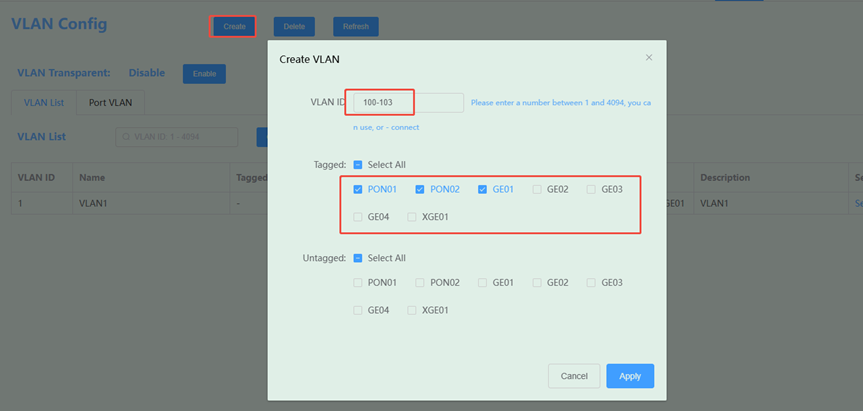Toggle Untagged Select All checkbox
The width and height of the screenshot is (863, 411).
[358, 258]
